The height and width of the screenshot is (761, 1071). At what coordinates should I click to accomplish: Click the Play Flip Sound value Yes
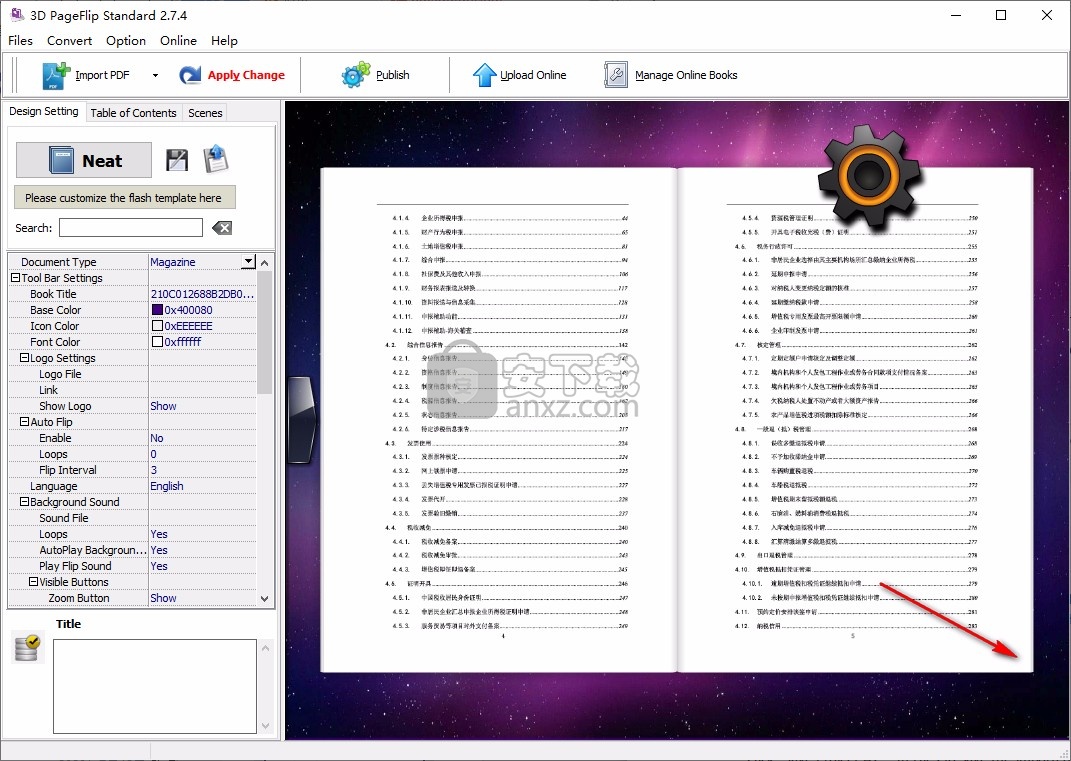[158, 566]
